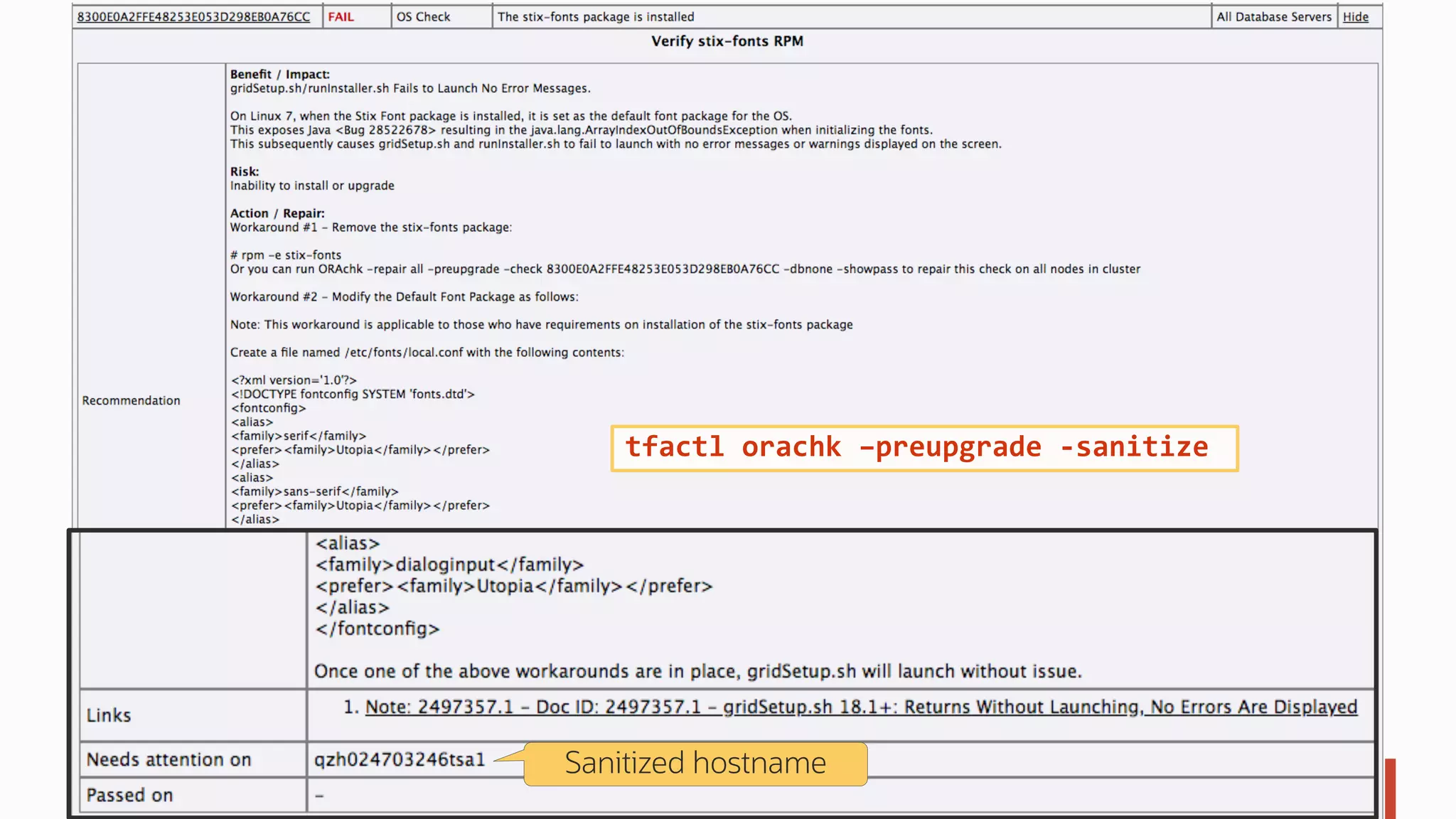Select the '<!DOCTYPE fontconfig SYSTEM' line
This screenshot has width=1456, height=819.
click(x=353, y=394)
